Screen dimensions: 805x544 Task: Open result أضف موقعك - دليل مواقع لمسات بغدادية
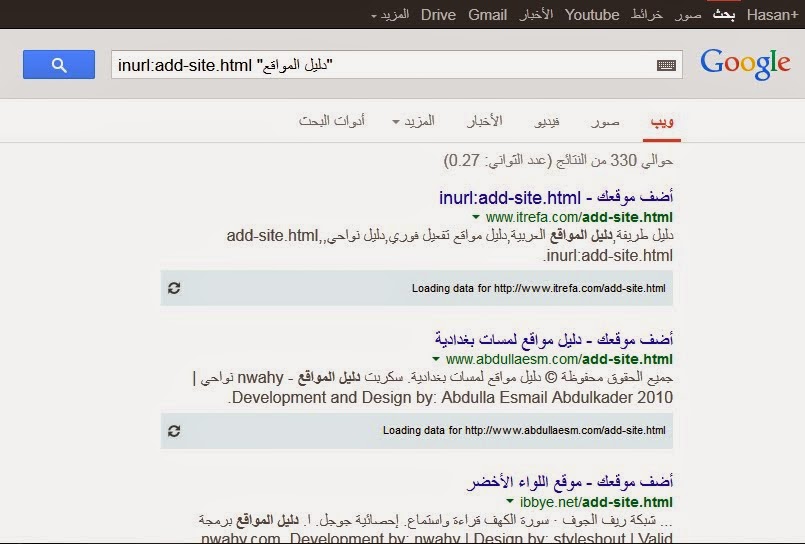pos(553,339)
